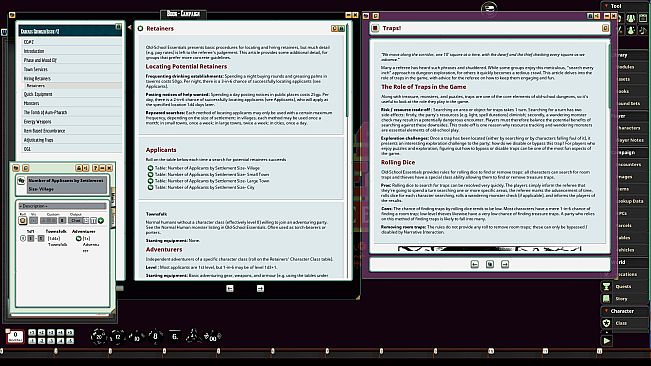
Task: Click the scrollbar in Retainers window
Action: coord(347,71)
